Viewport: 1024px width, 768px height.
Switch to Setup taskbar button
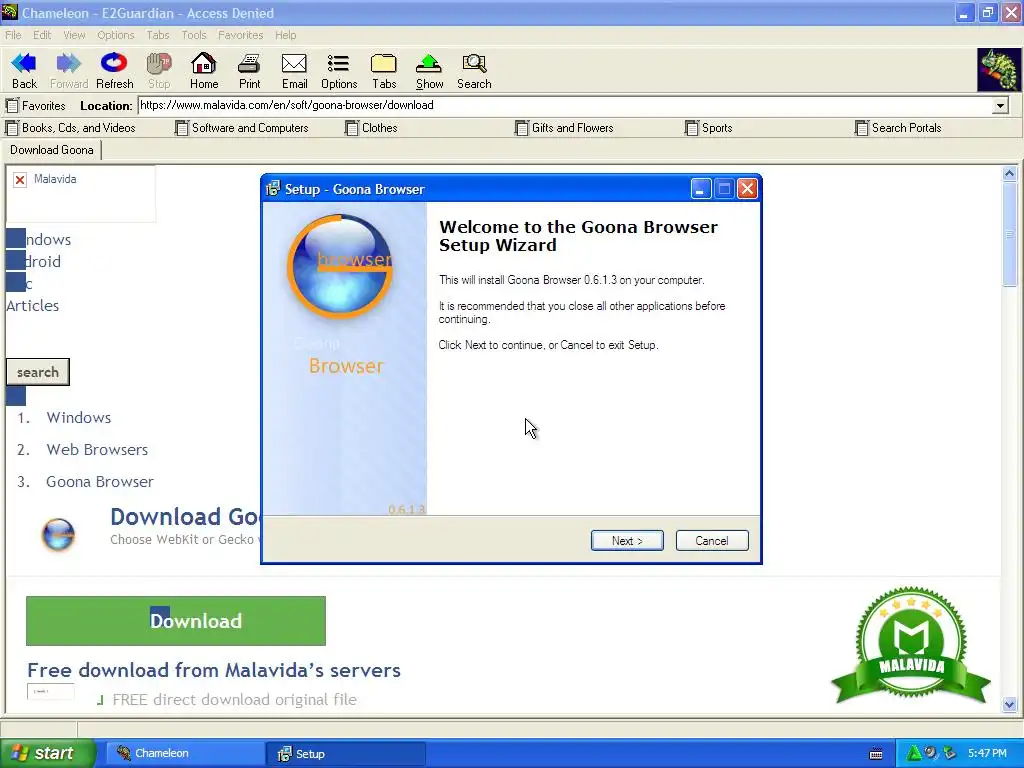[346, 754]
